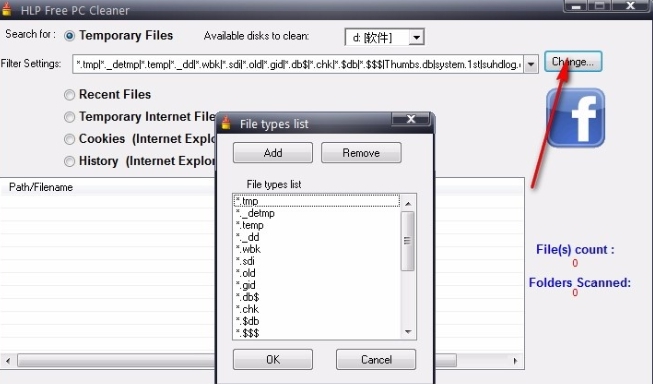
Task: Select the *._detmp list entry
Action: pyautogui.click(x=317, y=213)
